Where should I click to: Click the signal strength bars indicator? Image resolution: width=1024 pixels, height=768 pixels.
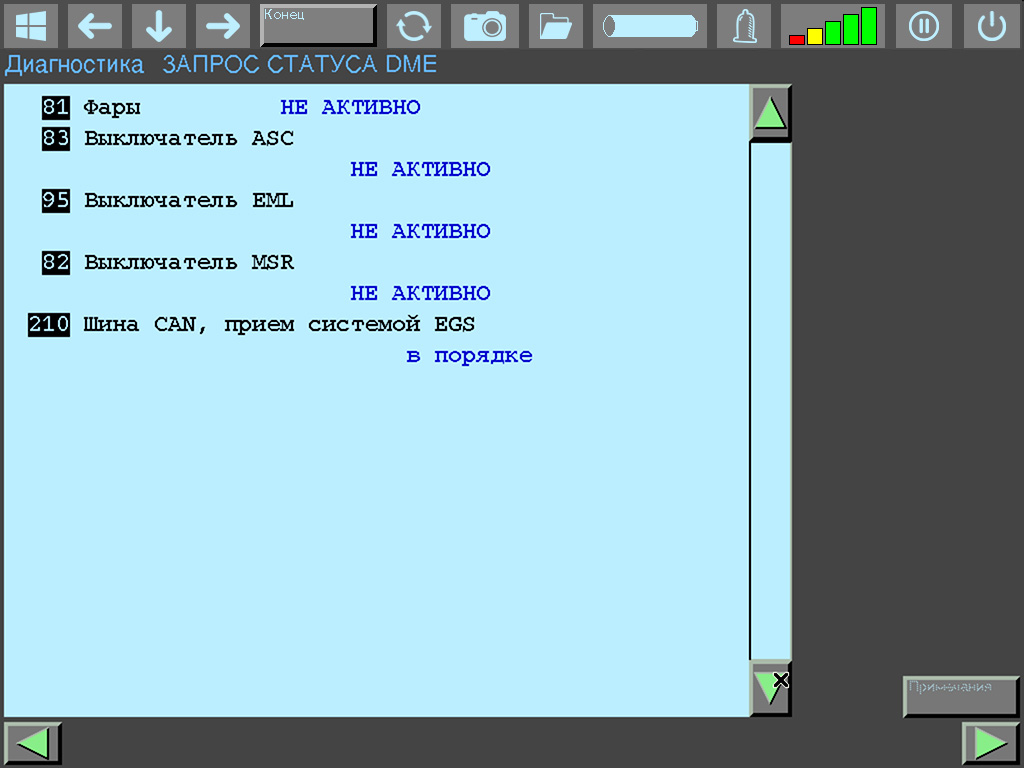832,26
